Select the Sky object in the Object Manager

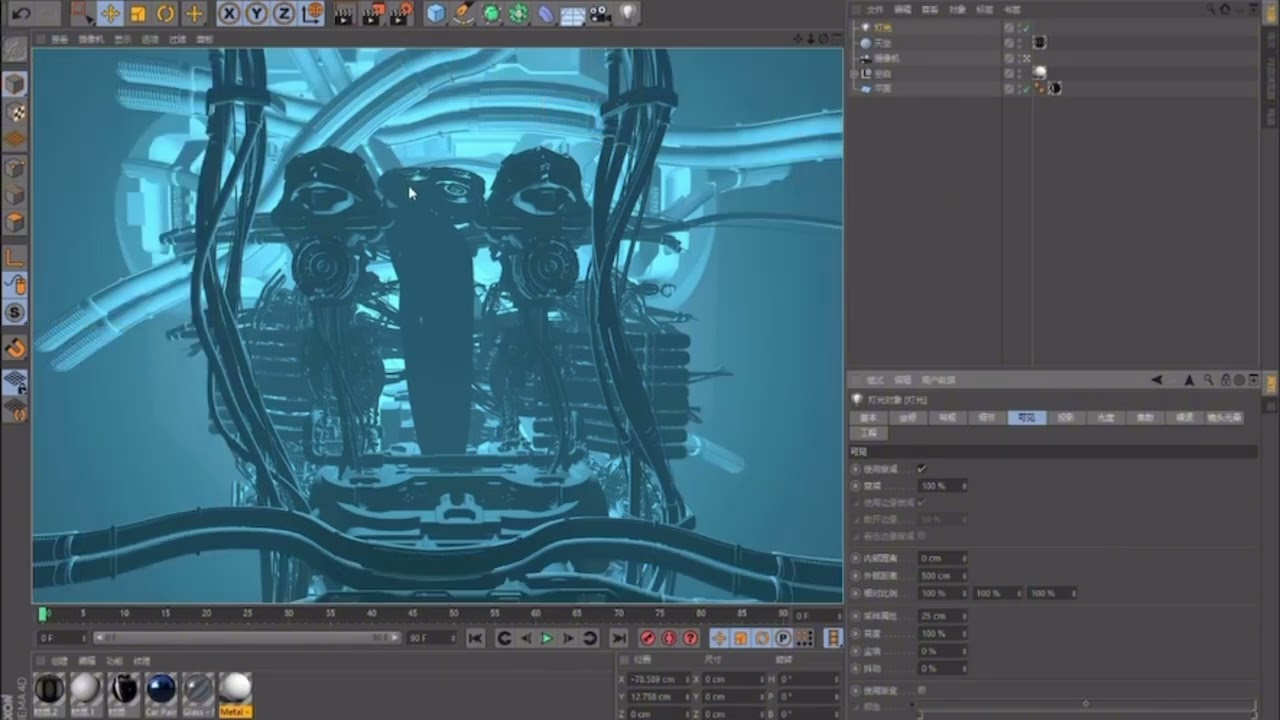(x=882, y=43)
